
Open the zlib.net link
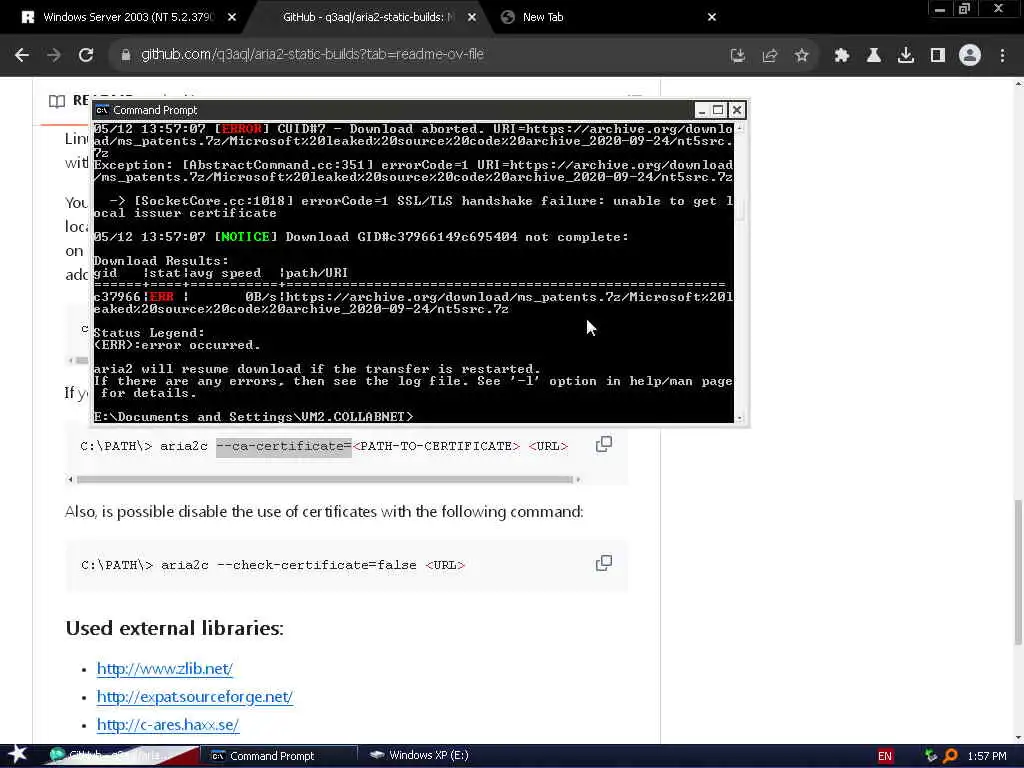[x=165, y=669]
